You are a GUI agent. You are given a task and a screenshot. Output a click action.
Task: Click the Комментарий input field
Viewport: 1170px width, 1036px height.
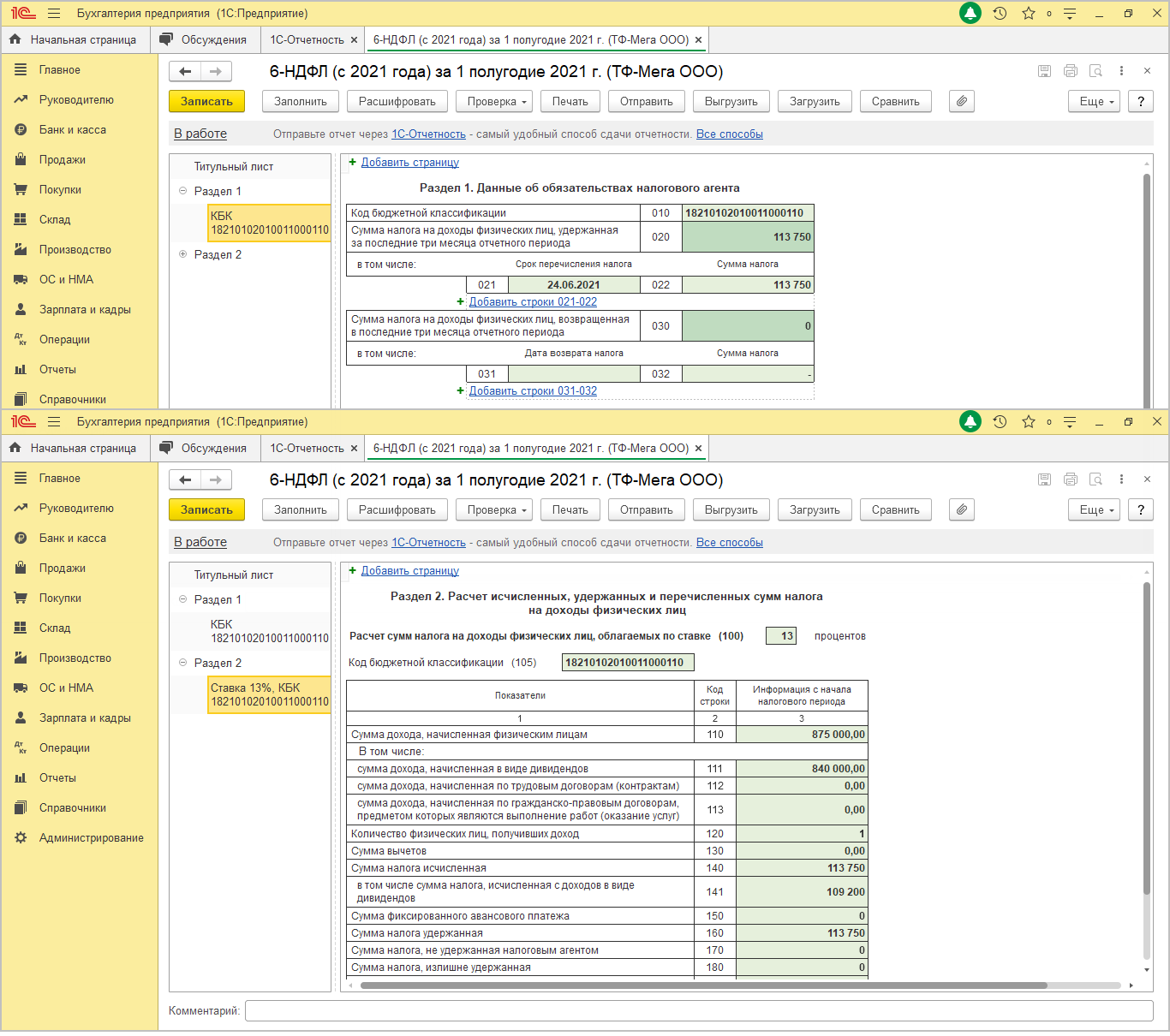699,1010
